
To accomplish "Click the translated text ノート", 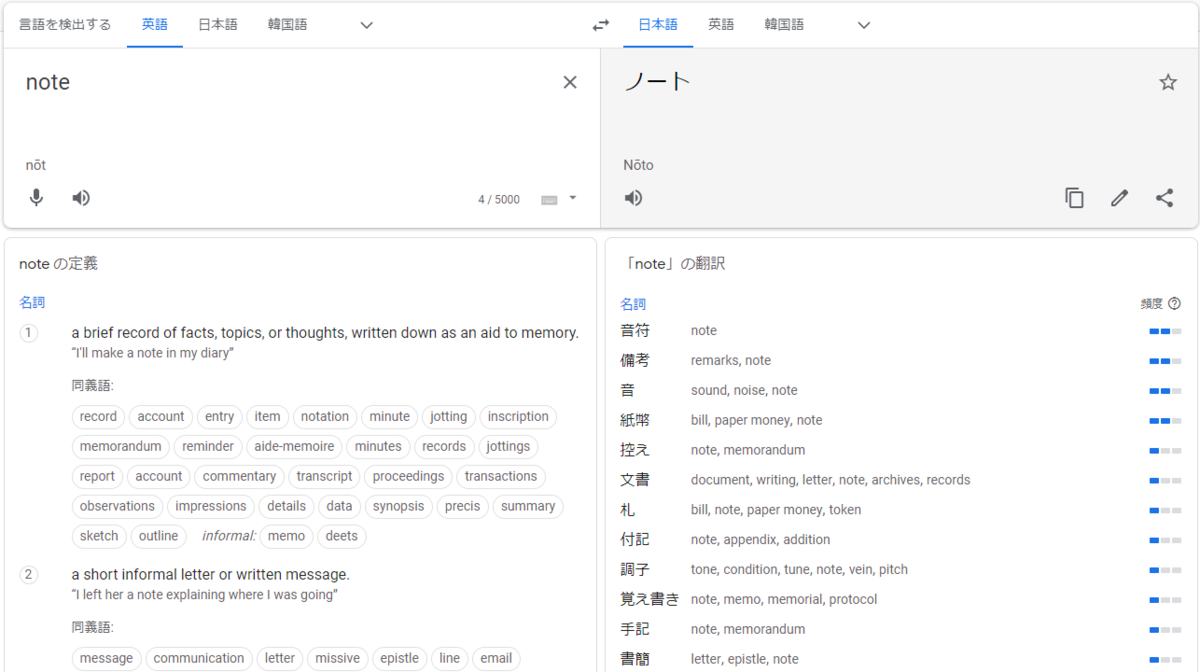I will coord(657,82).
